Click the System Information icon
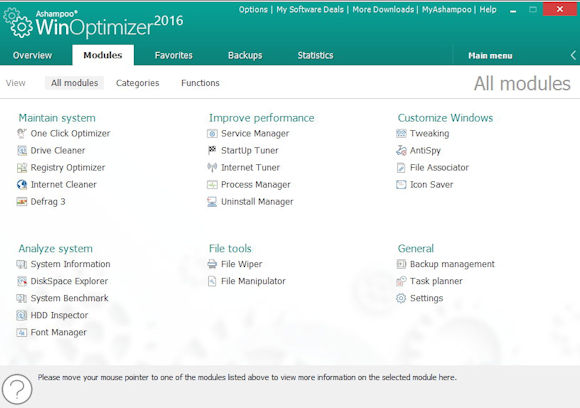580x408 pixels. click(x=22, y=264)
